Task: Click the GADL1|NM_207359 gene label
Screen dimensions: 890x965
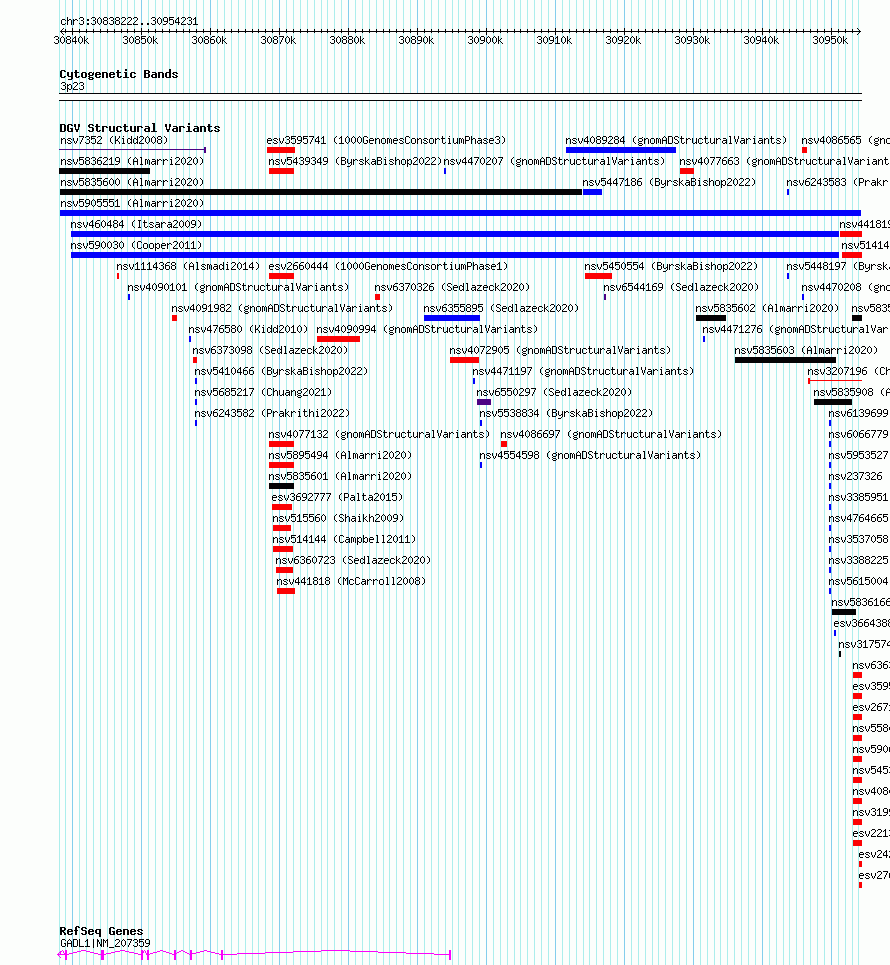Action: [105, 943]
